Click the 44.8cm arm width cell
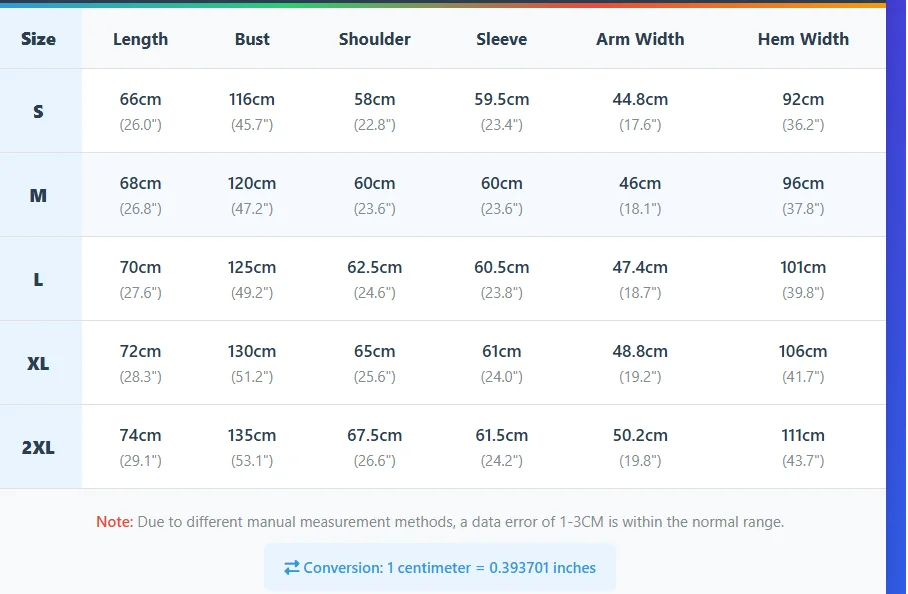908x594 pixels. tap(640, 100)
